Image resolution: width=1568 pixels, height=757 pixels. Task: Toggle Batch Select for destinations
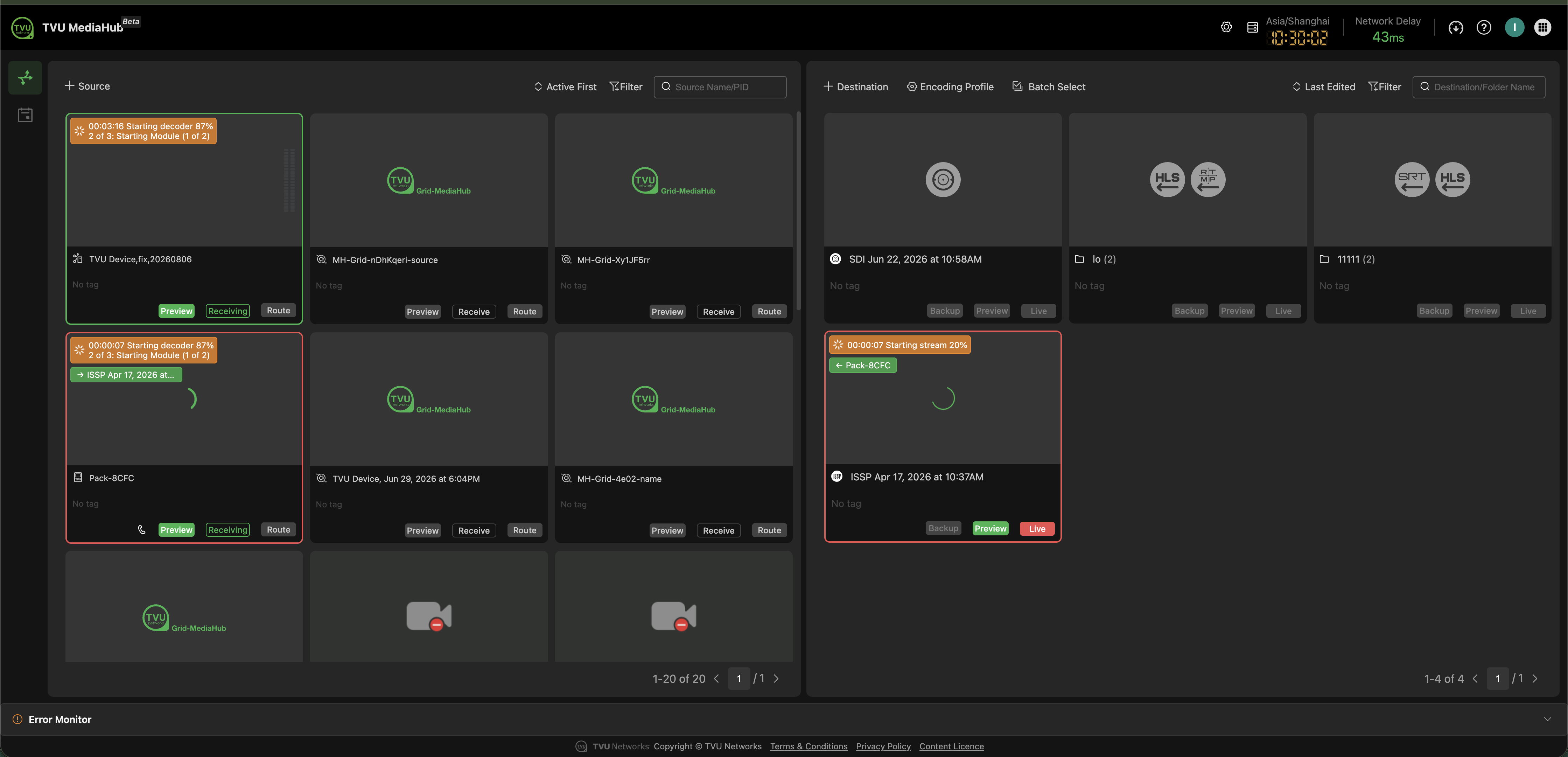(x=1049, y=86)
